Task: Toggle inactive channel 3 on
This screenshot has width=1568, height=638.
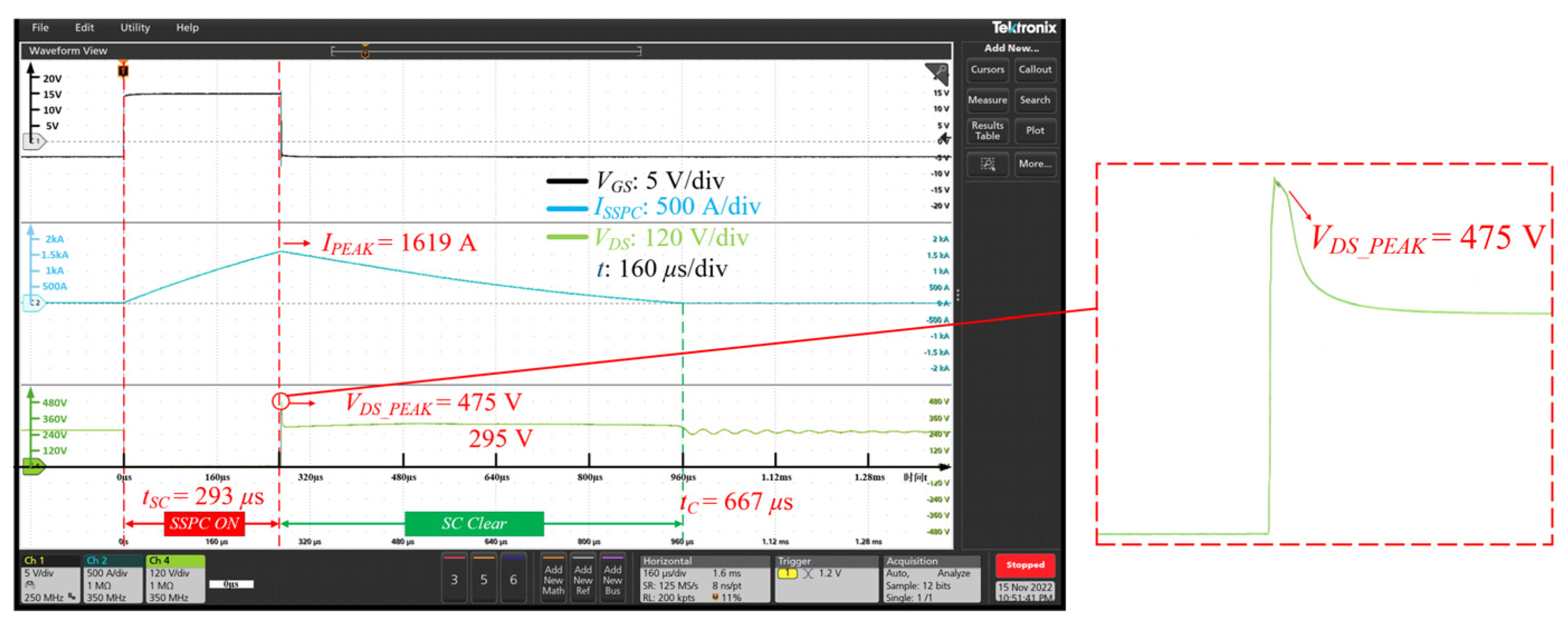Action: 454,579
